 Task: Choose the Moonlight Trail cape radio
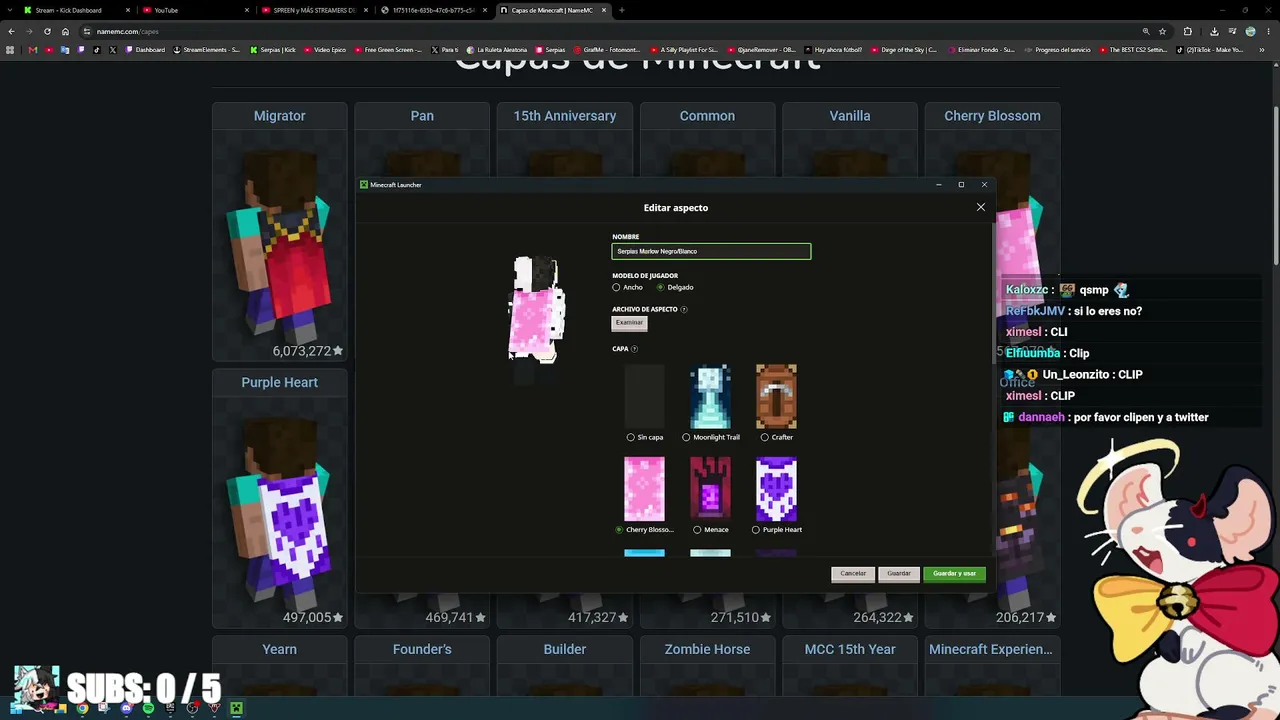point(686,438)
